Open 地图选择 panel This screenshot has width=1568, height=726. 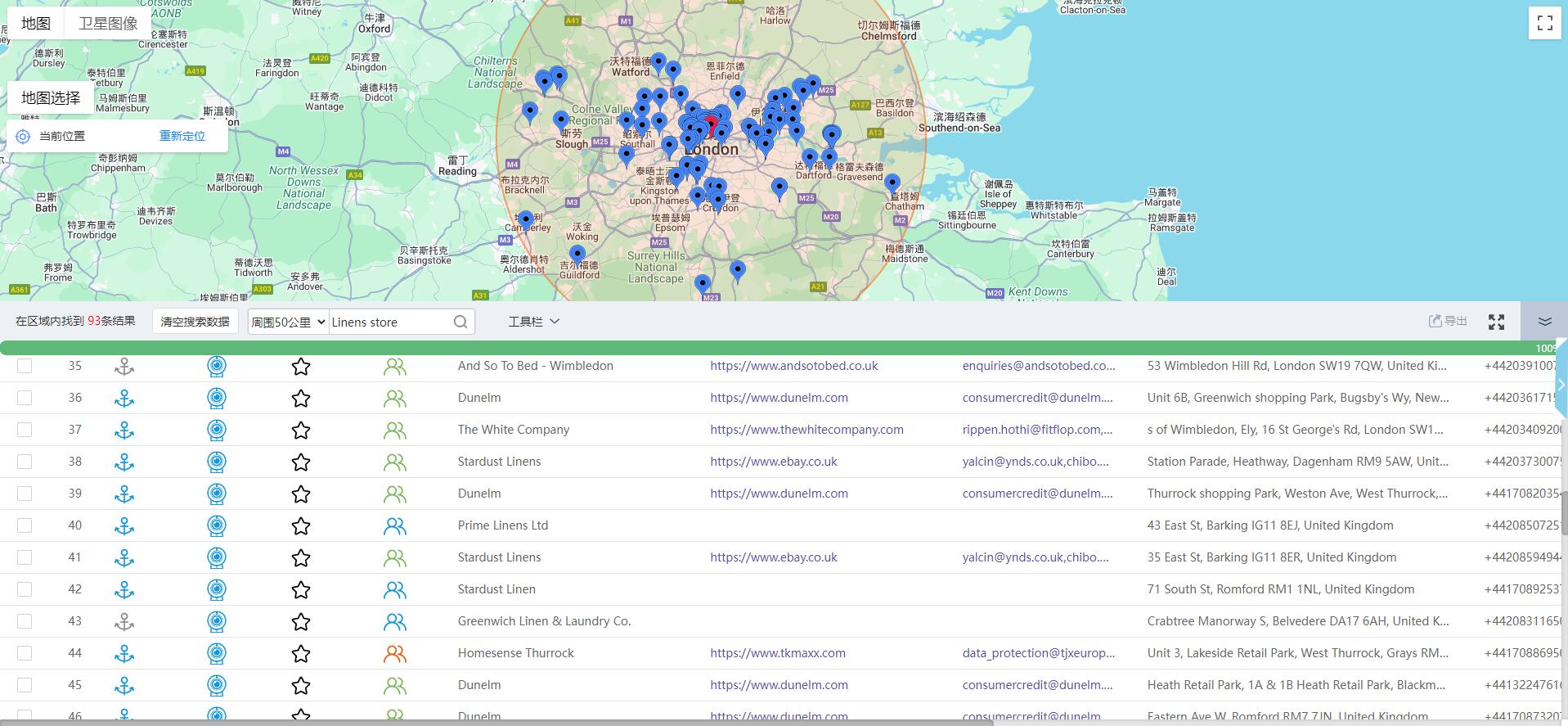click(51, 98)
